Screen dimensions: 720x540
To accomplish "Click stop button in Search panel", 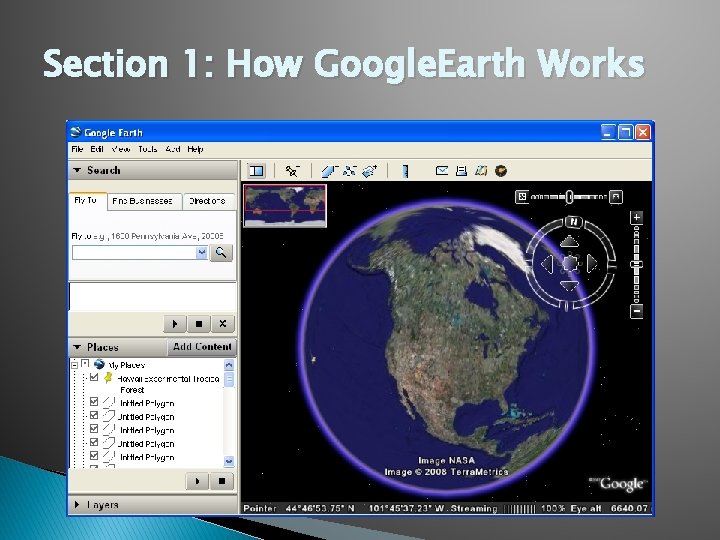I will (199, 324).
